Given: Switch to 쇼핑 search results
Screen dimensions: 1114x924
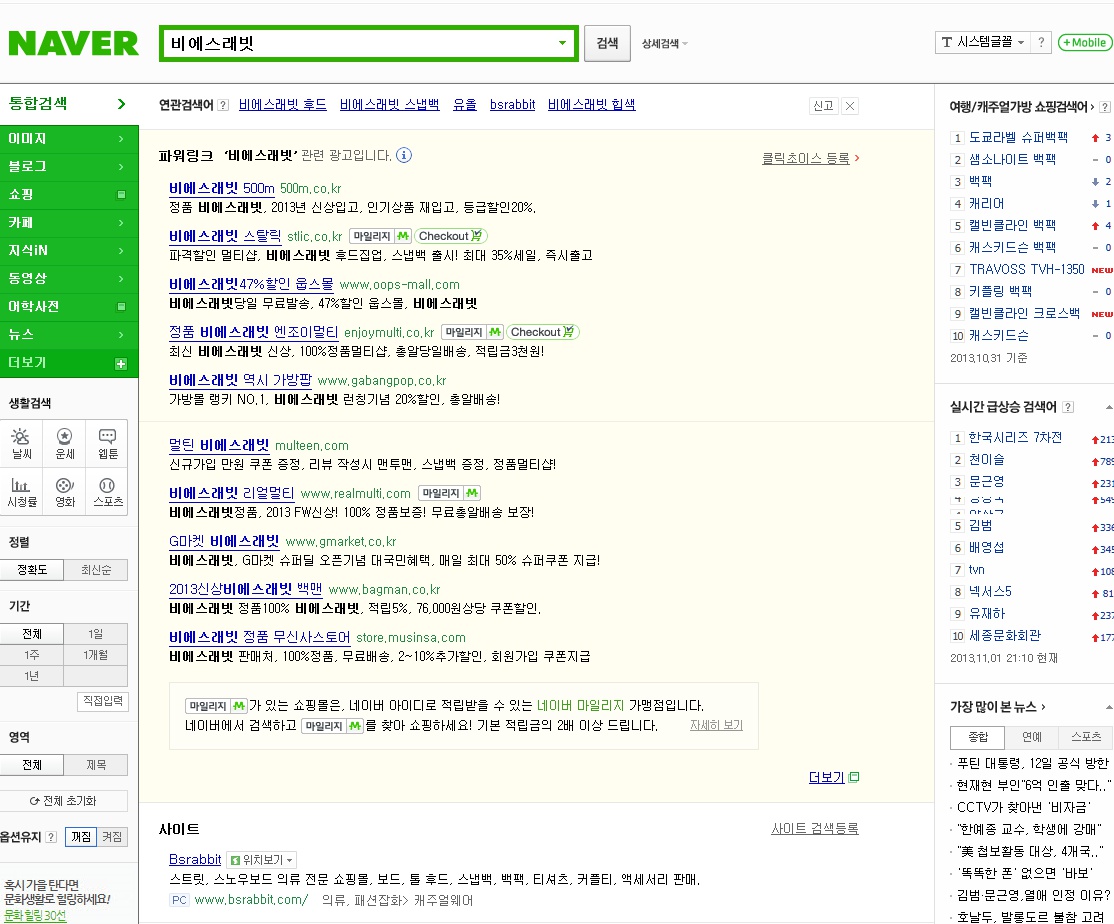Looking at the screenshot, I should [x=69, y=195].
